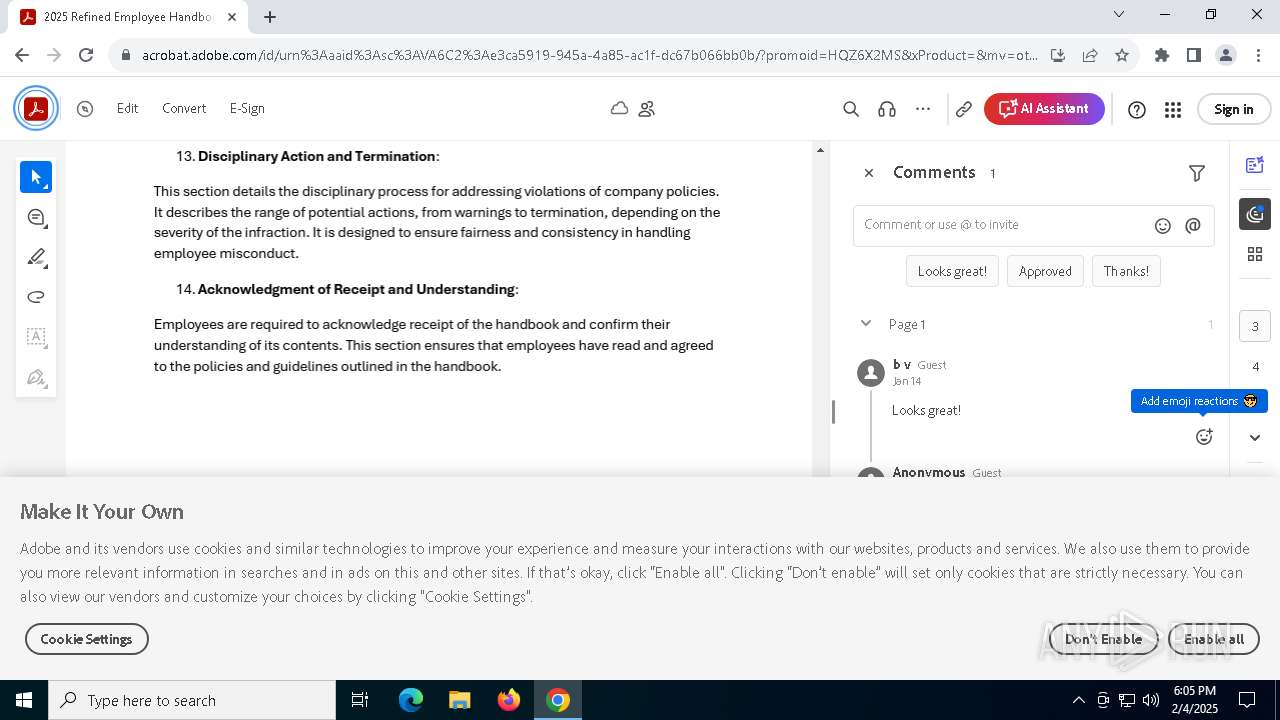Adjust volume from the speaker tray icon
This screenshot has width=1280, height=720.
(1151, 700)
